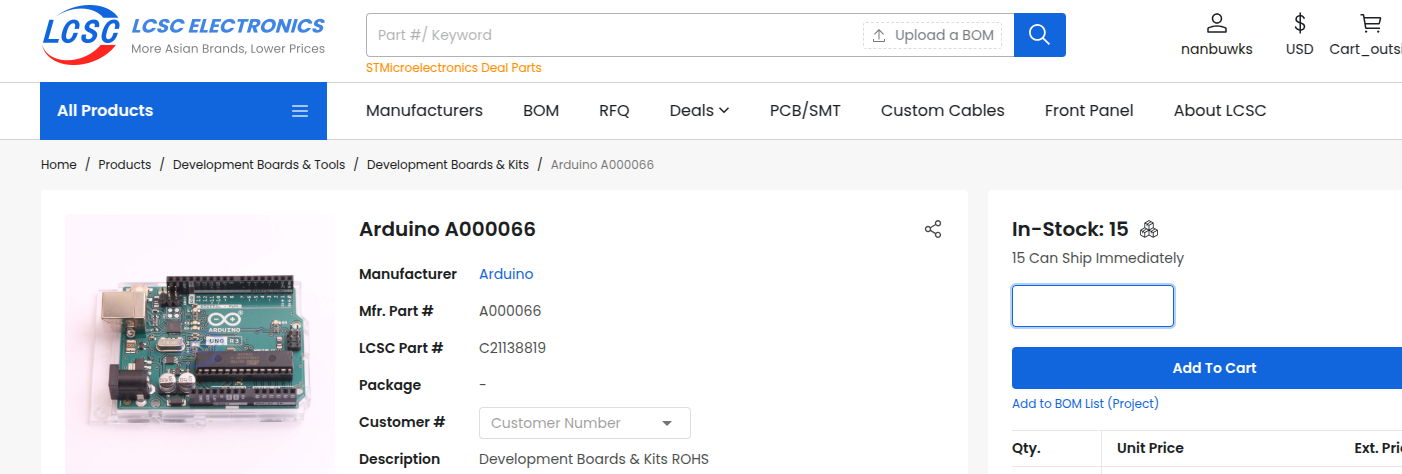This screenshot has height=474, width=1402.
Task: Click the nanbuwks username label
Action: pyautogui.click(x=1217, y=49)
